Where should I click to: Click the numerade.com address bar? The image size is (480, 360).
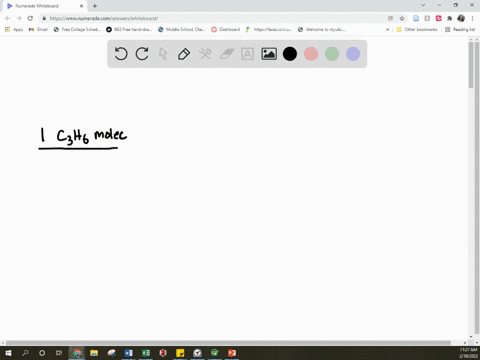pos(213,18)
